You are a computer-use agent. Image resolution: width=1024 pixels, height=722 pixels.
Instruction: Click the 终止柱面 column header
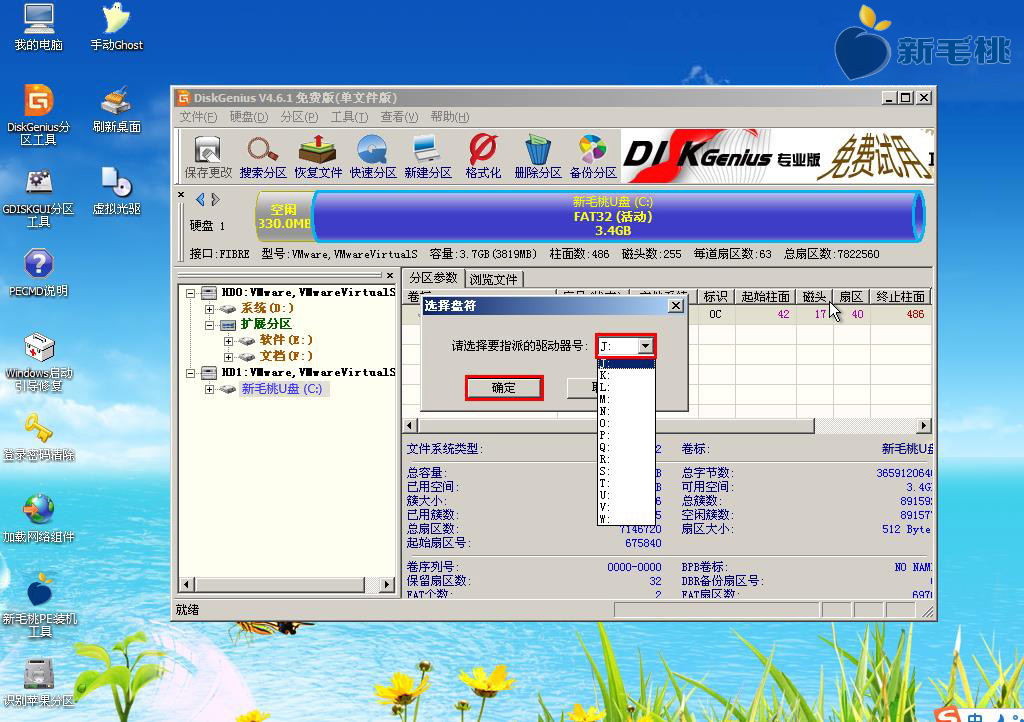coord(901,296)
